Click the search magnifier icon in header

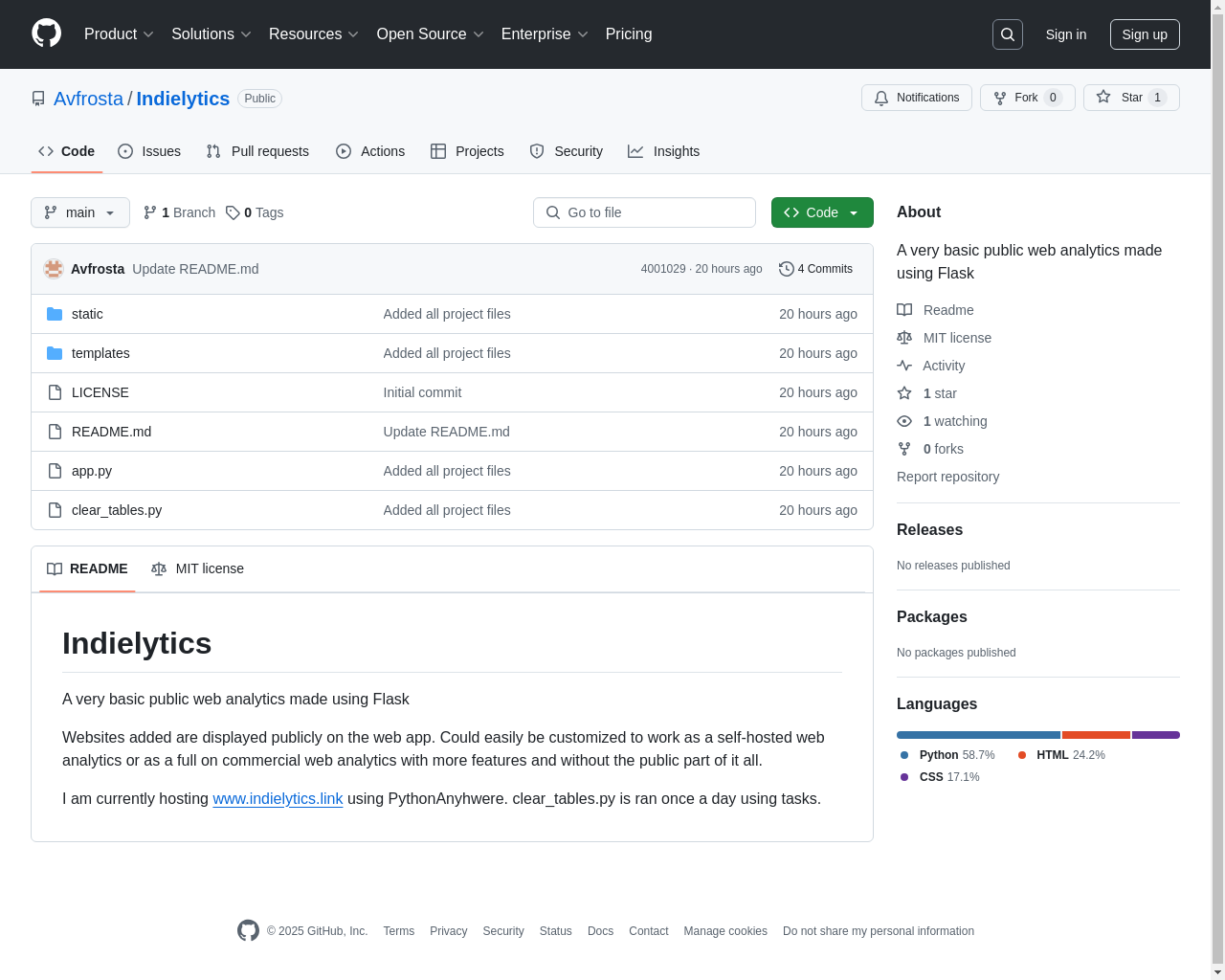[x=1008, y=34]
